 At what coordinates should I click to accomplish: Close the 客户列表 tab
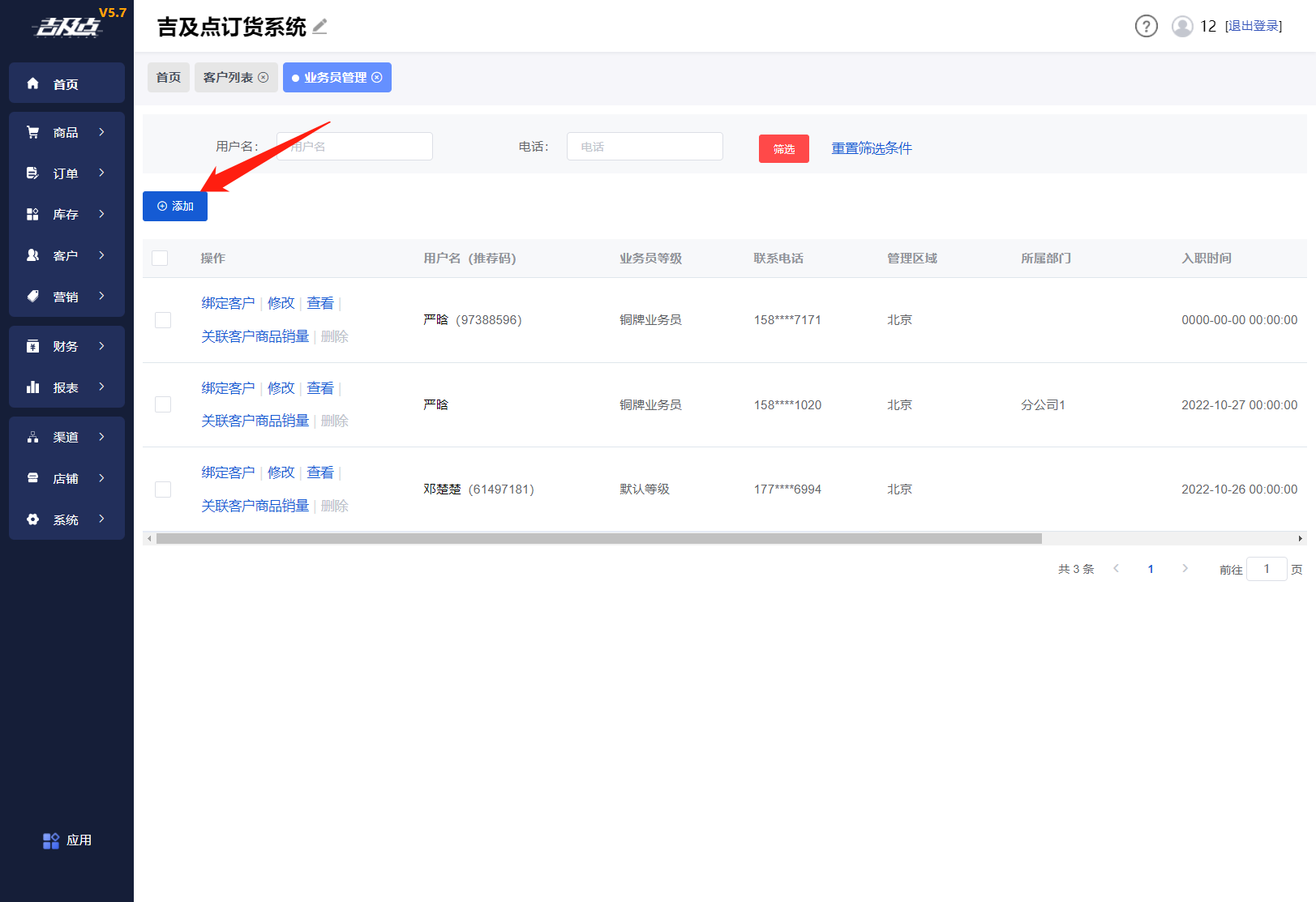[264, 78]
